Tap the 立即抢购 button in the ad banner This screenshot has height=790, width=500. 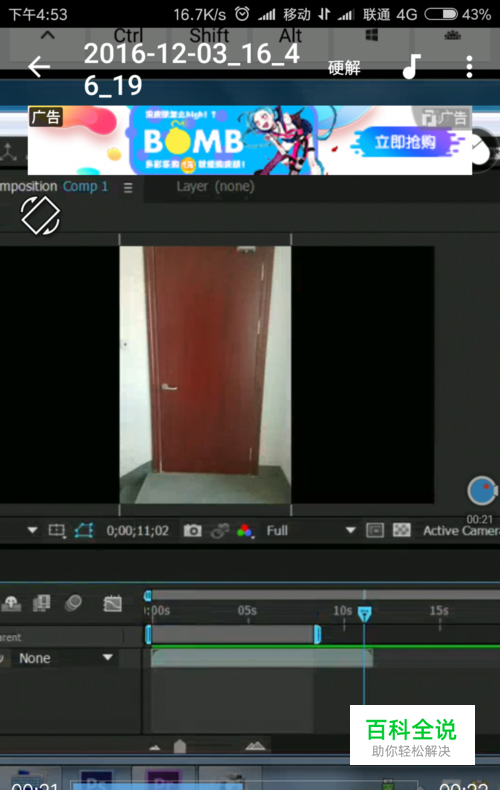coord(405,143)
